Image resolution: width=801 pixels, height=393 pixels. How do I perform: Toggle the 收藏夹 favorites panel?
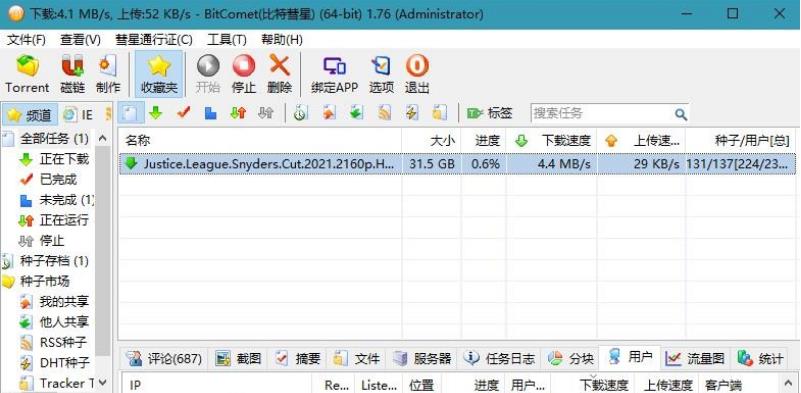[x=159, y=74]
